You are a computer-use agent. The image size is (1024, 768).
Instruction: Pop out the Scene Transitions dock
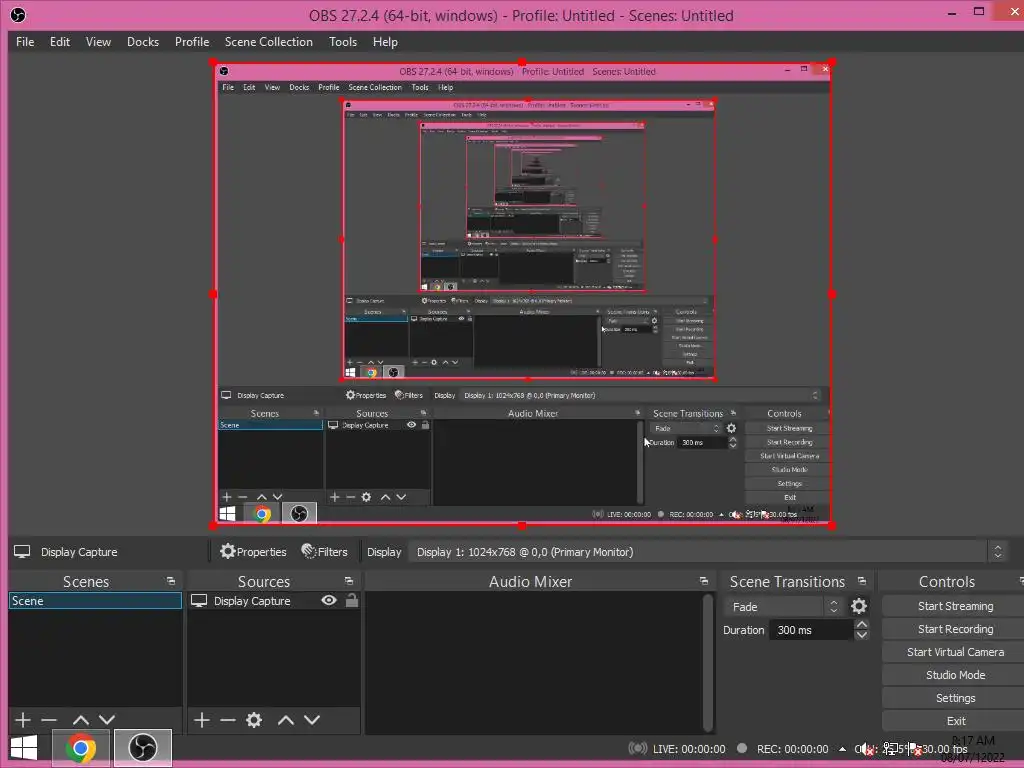click(862, 581)
